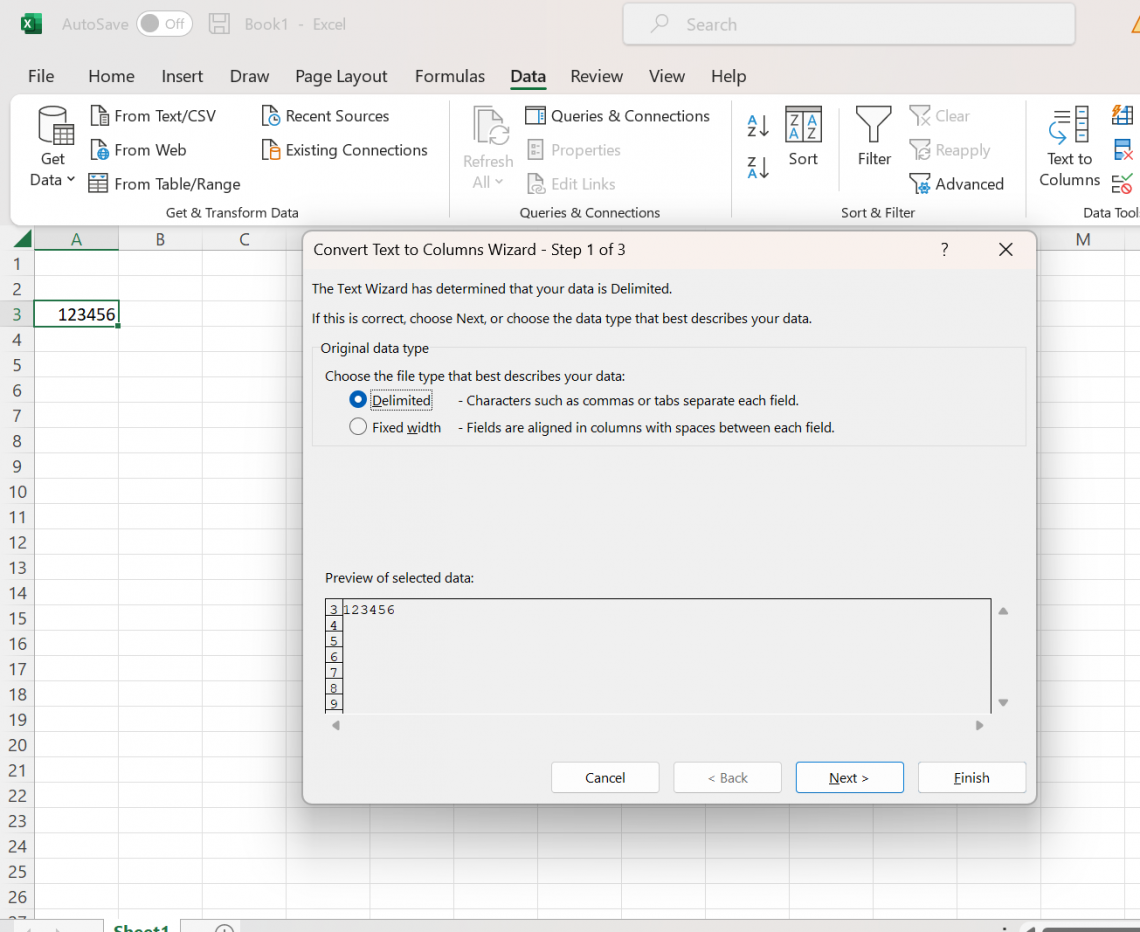
Task: Click the Remove Duplicates icon
Action: coord(1122,150)
